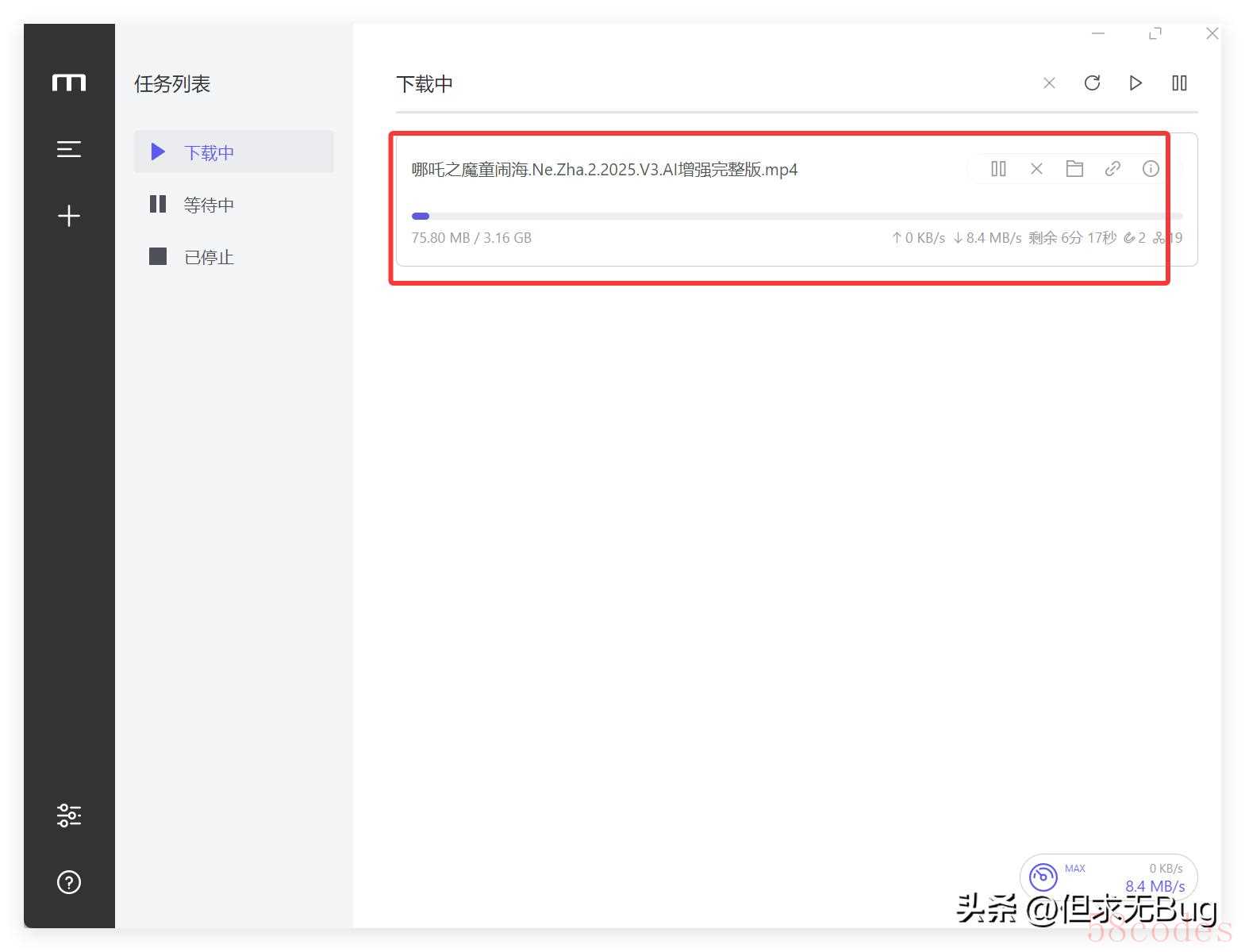Remove the 哪吒之魔童闹海 download task
This screenshot has height=952, width=1245.
pyautogui.click(x=1036, y=169)
